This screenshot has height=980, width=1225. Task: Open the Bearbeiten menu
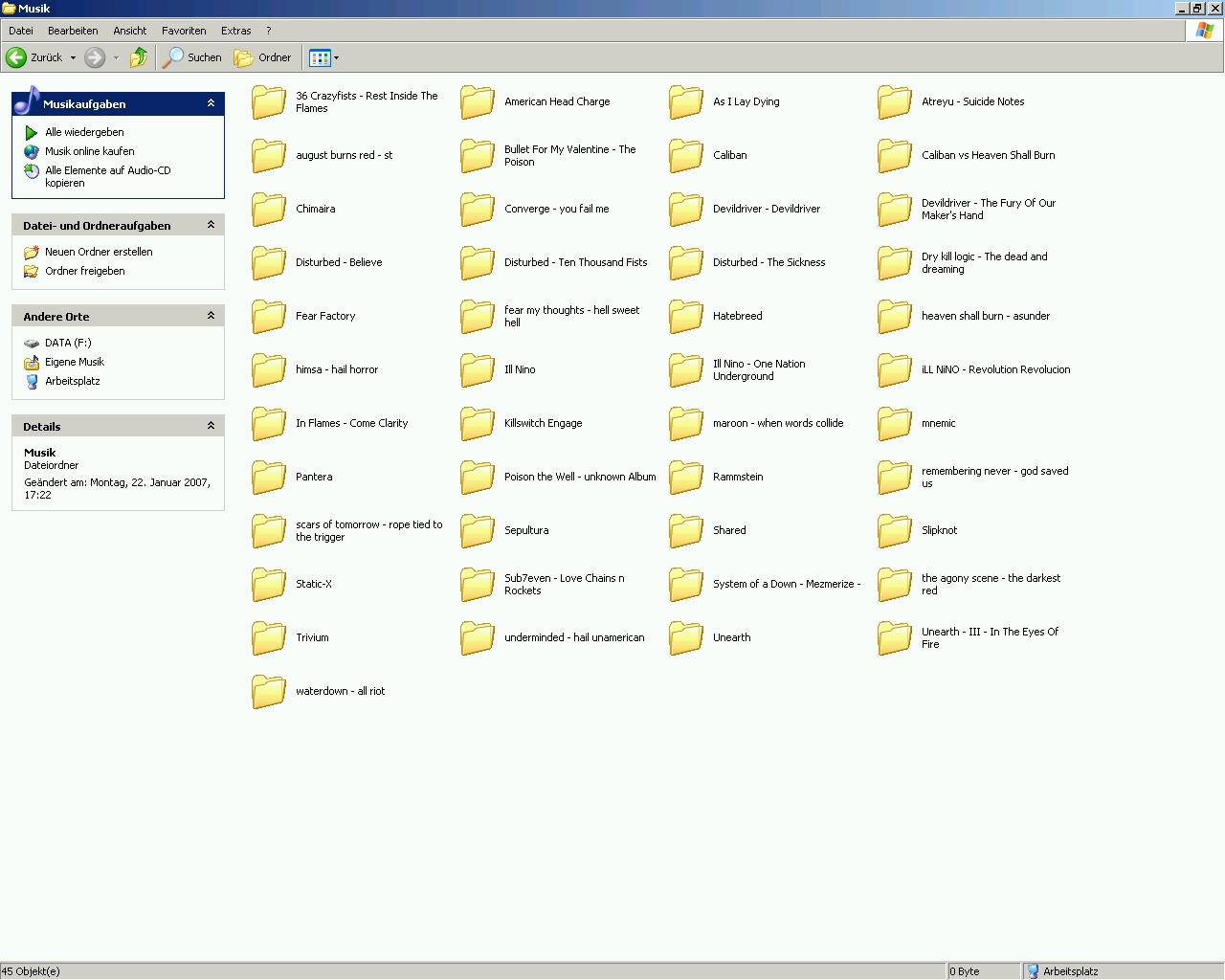73,31
